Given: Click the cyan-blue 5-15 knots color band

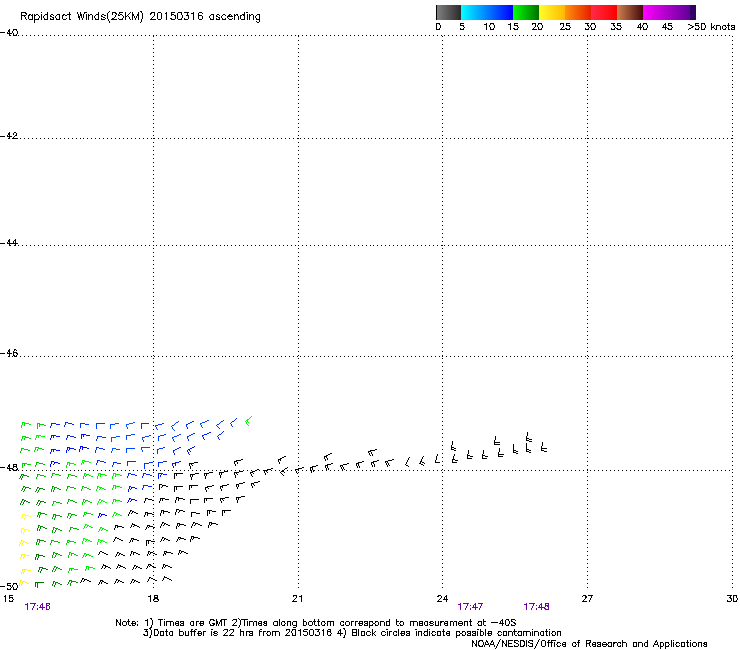Looking at the screenshot, I should point(487,12).
